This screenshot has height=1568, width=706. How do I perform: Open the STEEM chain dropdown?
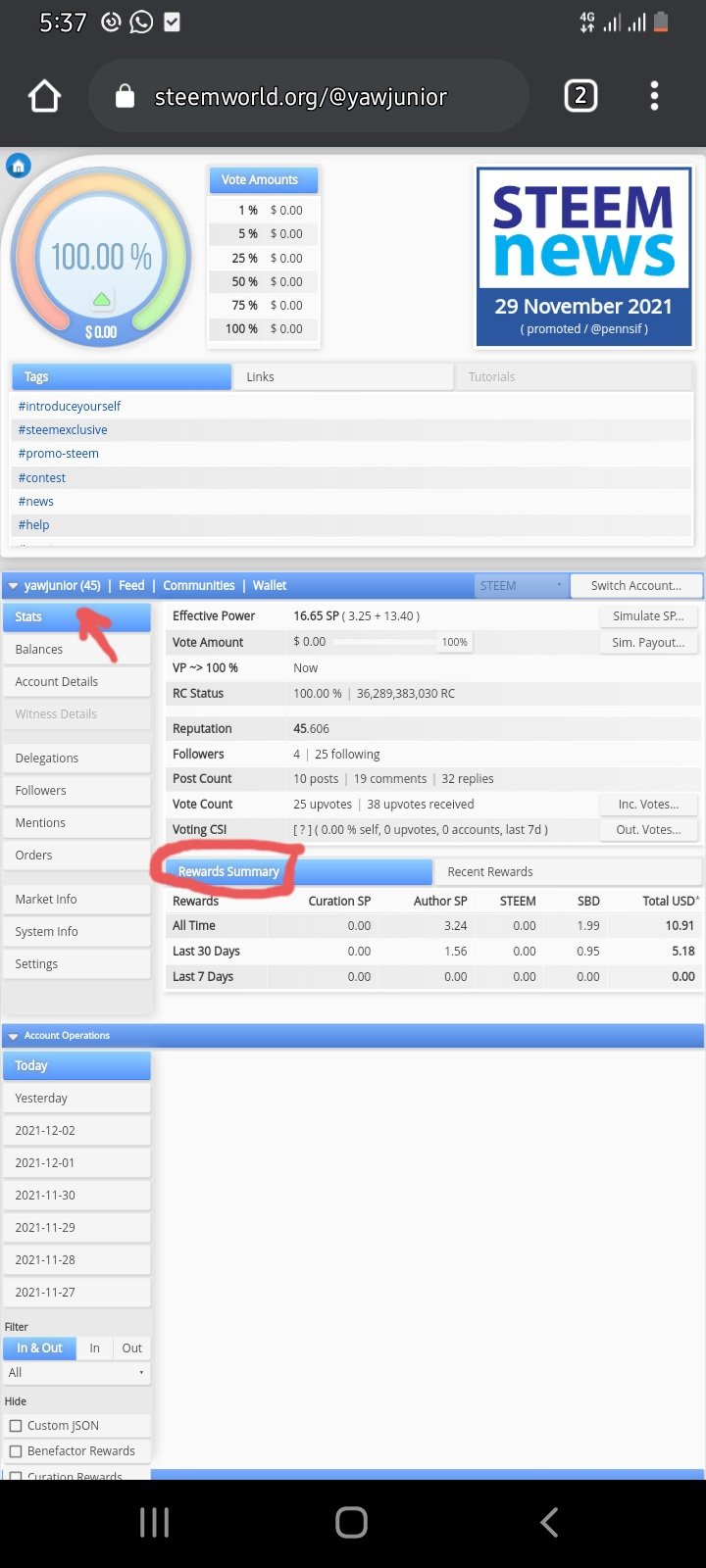click(521, 585)
